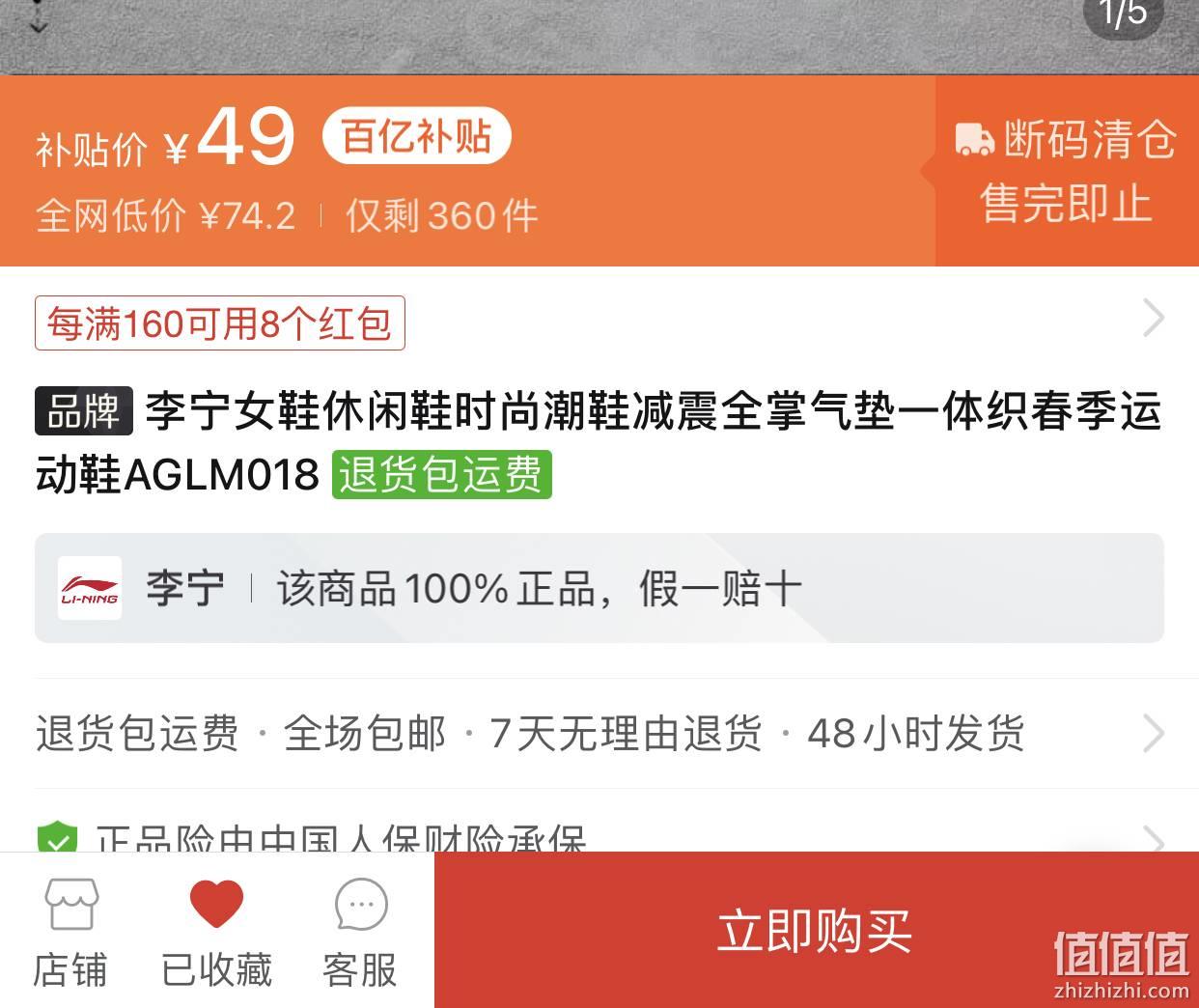
Task: Click the delivery truck icon
Action: (x=975, y=138)
